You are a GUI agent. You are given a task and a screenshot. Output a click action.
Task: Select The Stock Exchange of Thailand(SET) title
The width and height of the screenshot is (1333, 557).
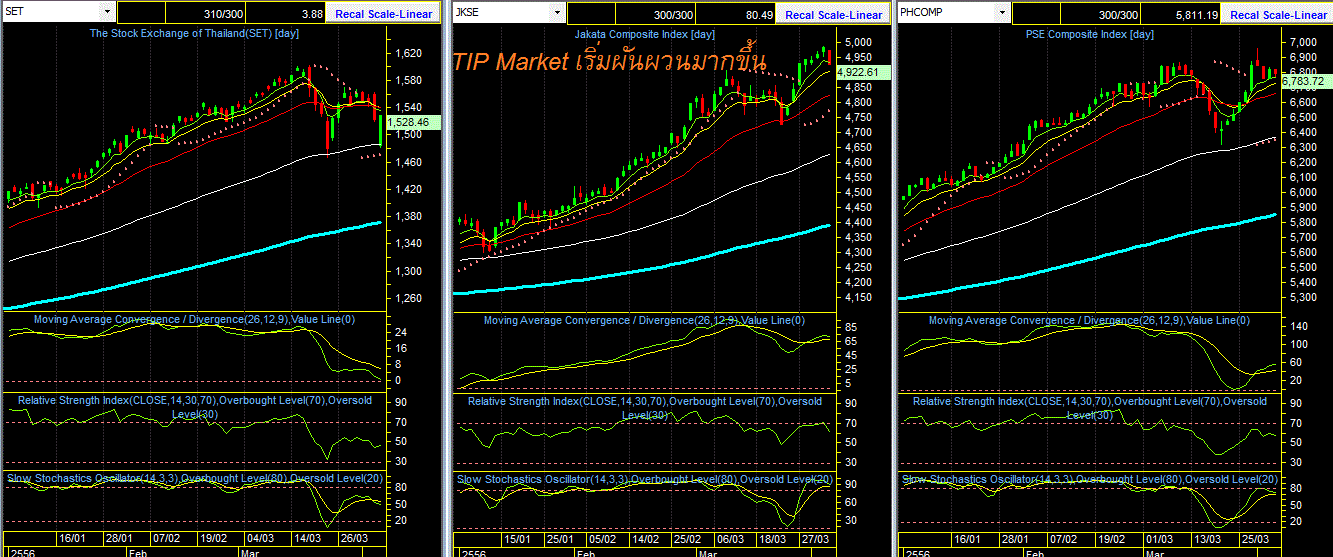coord(194,33)
